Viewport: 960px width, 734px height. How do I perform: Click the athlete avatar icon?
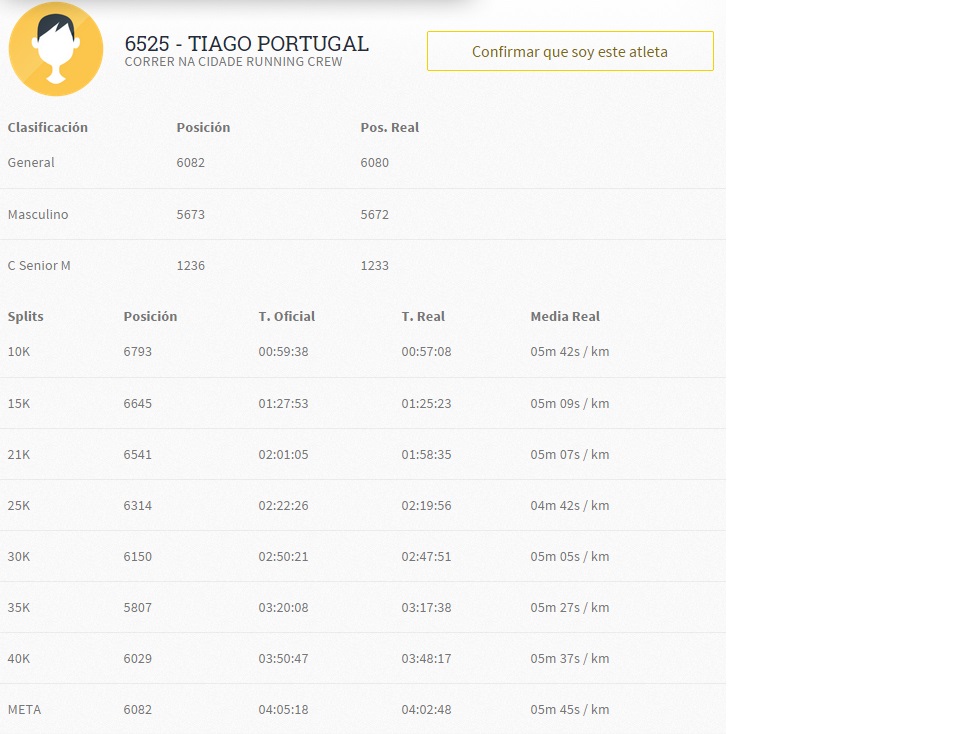click(56, 49)
